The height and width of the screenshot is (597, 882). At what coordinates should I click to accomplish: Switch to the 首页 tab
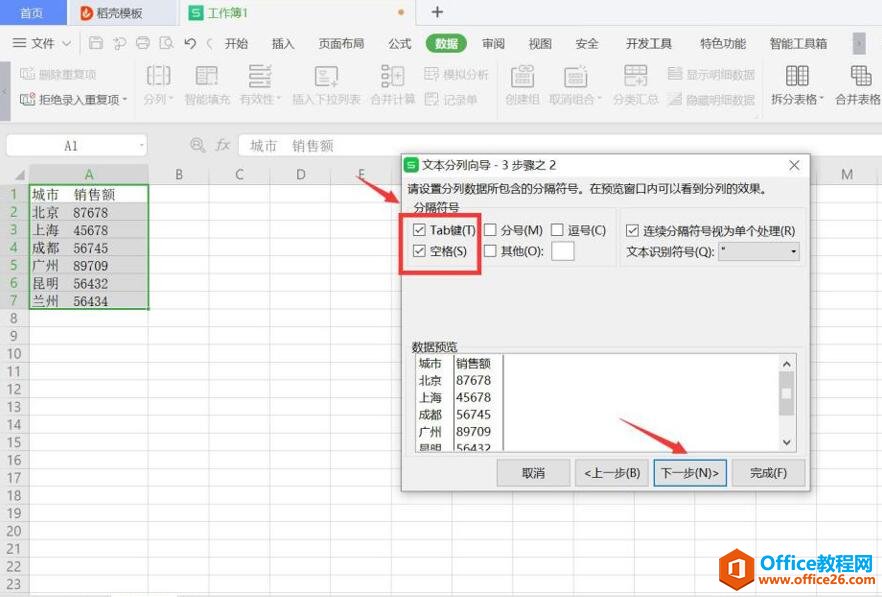click(32, 12)
